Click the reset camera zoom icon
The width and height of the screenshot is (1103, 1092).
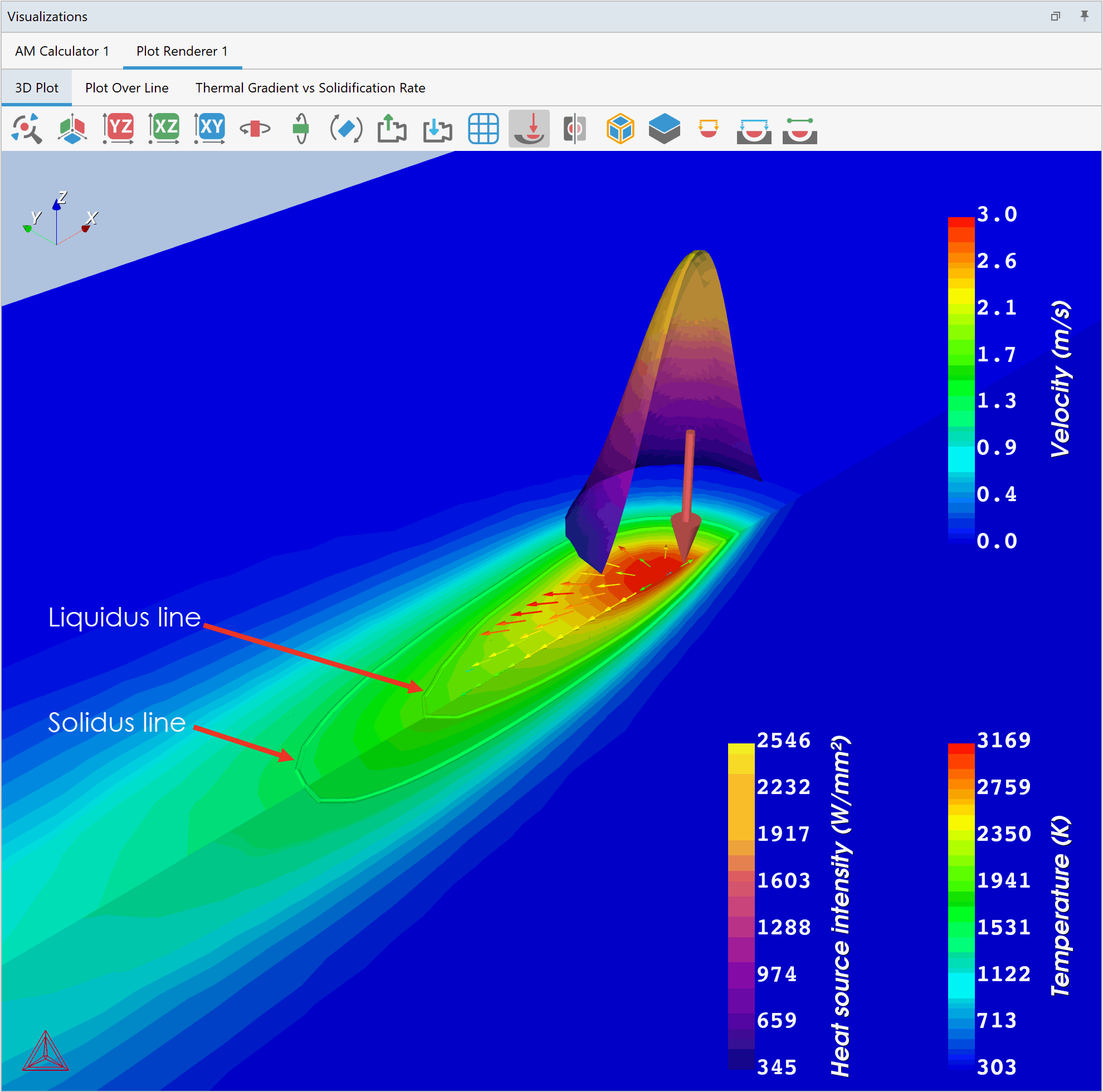[26, 129]
